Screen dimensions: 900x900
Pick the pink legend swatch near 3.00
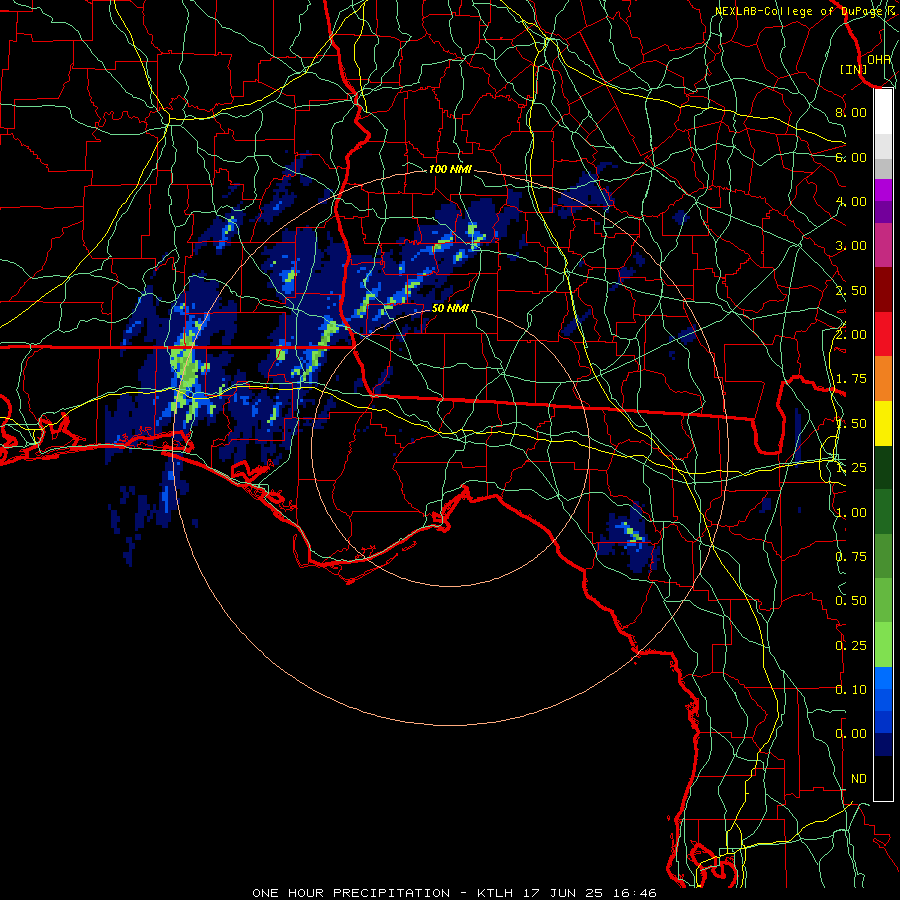(x=883, y=245)
